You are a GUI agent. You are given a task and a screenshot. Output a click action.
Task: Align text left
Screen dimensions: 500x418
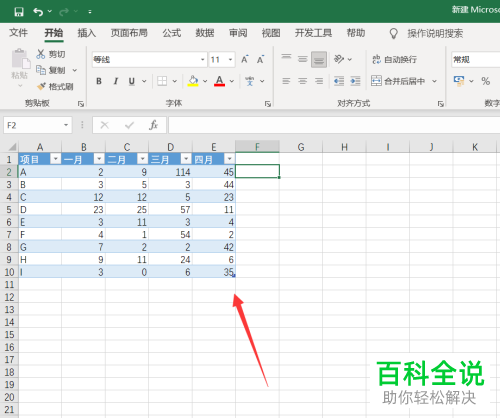[286, 81]
